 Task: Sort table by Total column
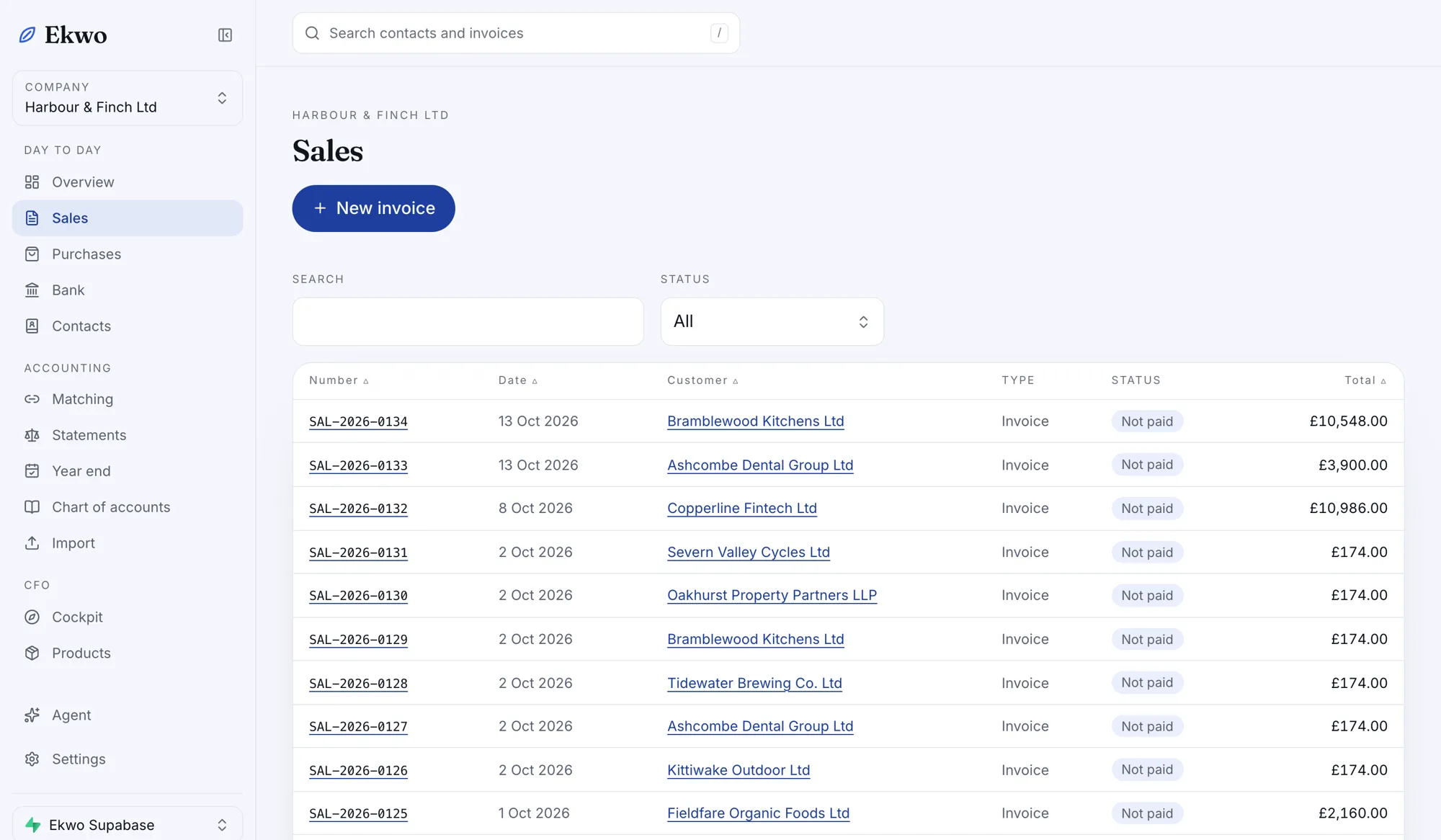[1365, 380]
